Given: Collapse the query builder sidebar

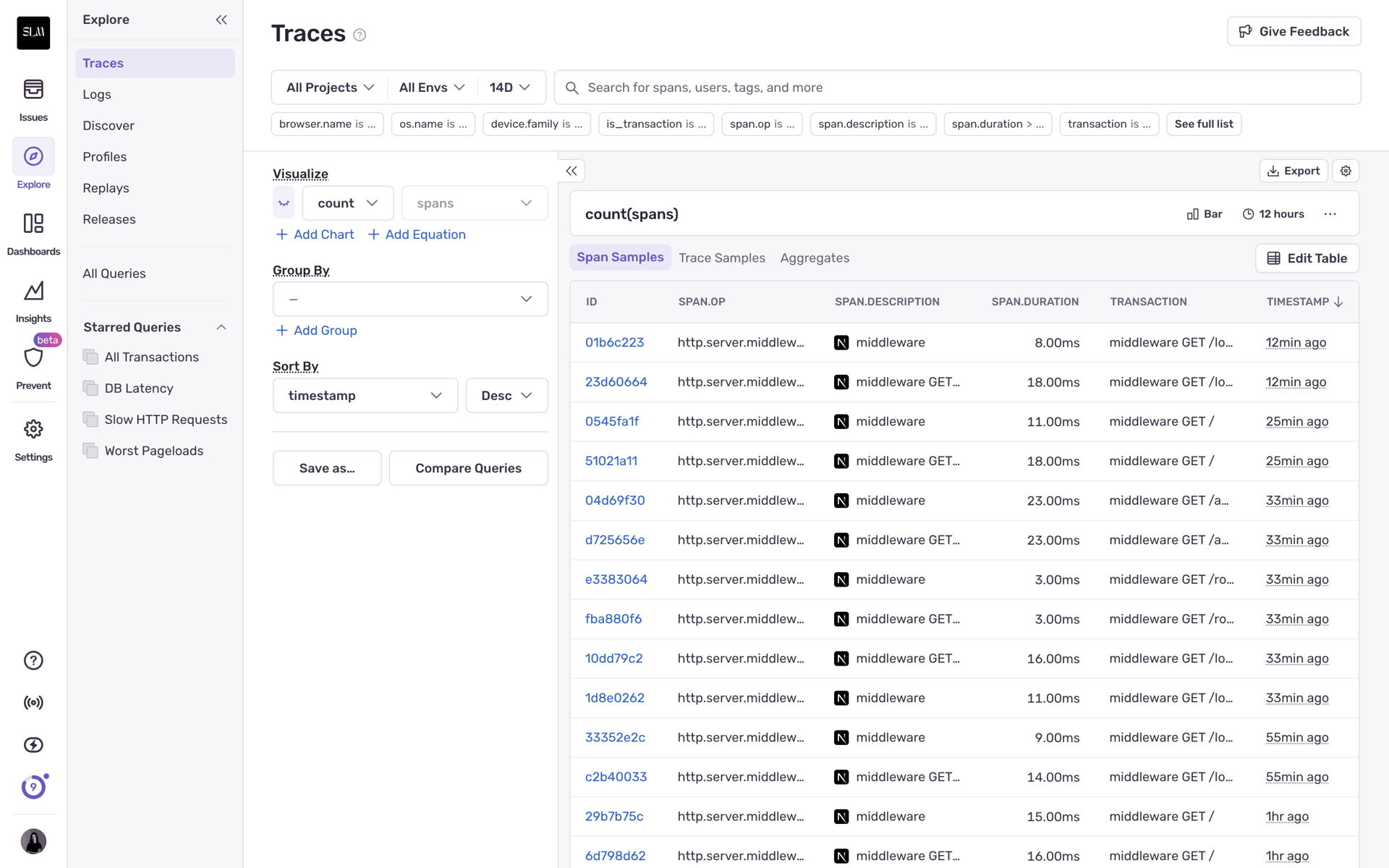Looking at the screenshot, I should [572, 171].
